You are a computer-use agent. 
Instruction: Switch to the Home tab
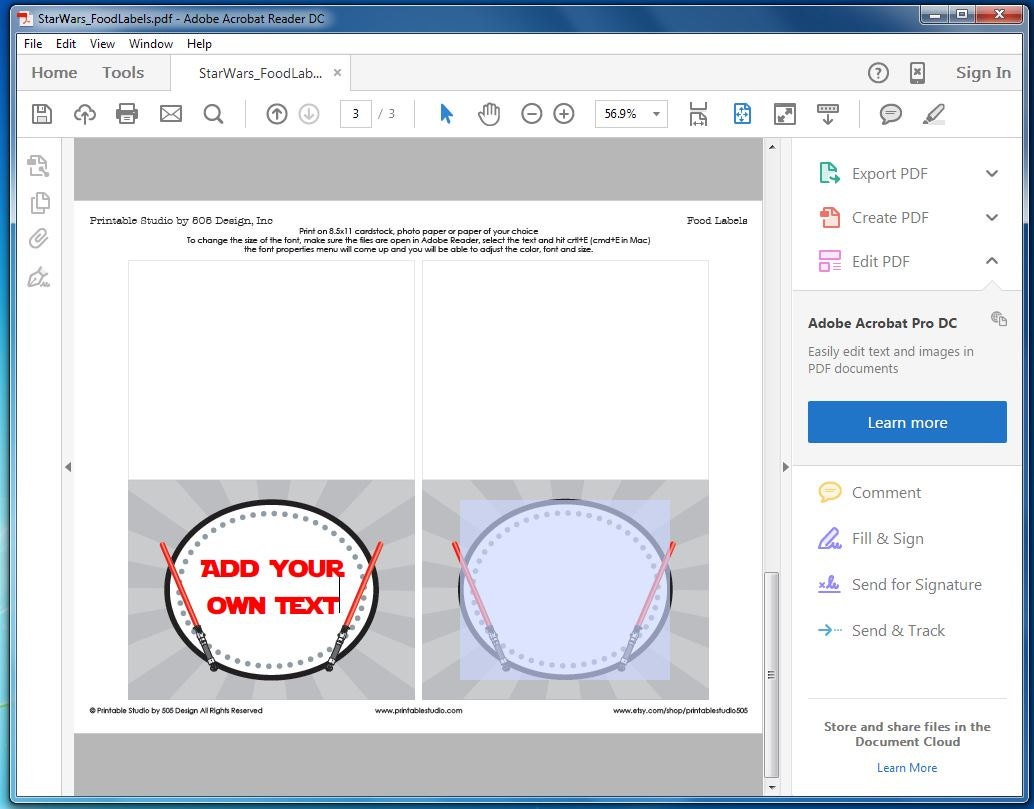point(54,73)
